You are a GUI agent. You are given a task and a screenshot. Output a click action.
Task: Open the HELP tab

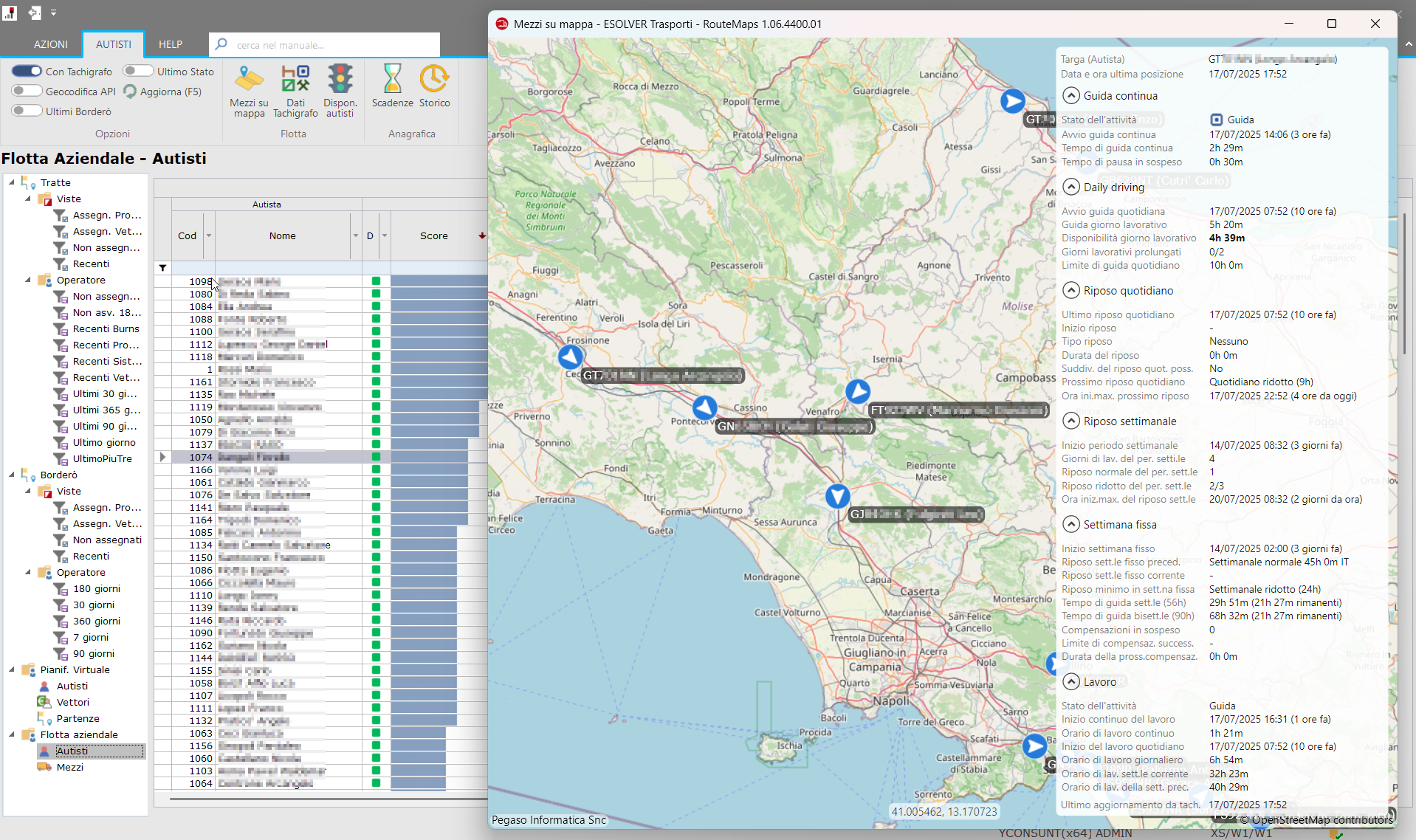click(170, 44)
